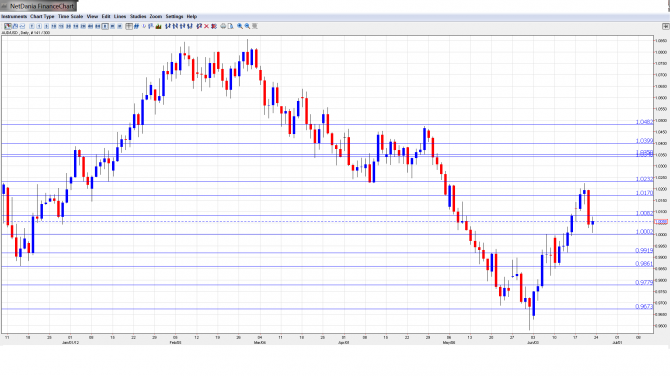Select the candlestick chart type icon

pyautogui.click(x=8, y=26)
